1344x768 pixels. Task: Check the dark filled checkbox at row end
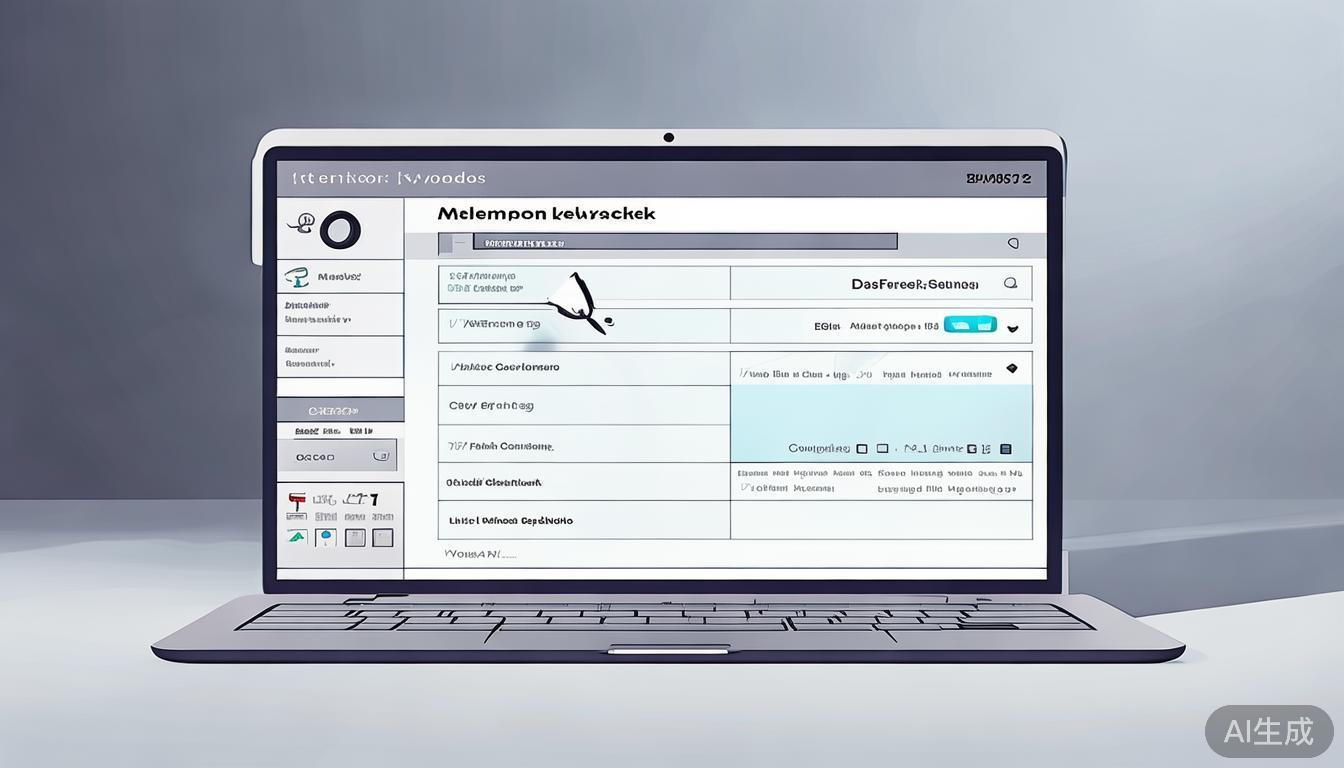[1005, 449]
